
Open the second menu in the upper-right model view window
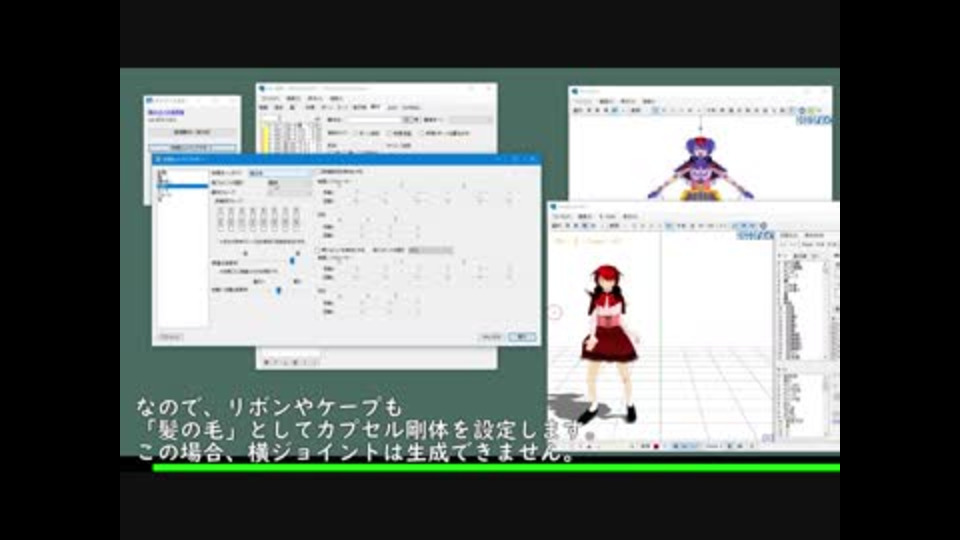point(606,101)
